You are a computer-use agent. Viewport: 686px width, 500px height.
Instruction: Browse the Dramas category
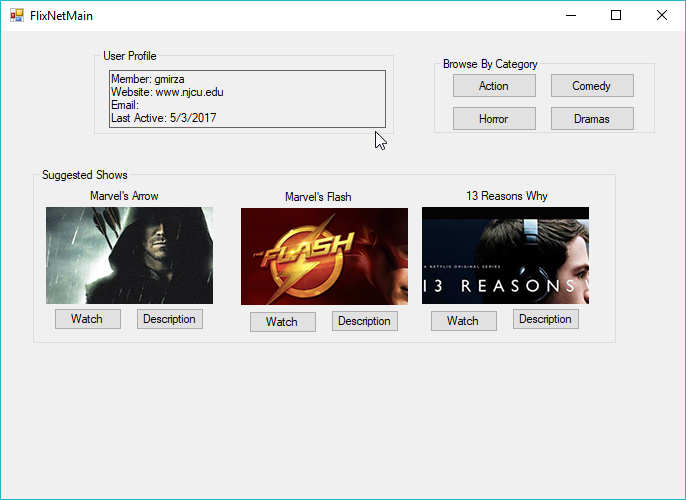pyautogui.click(x=592, y=119)
